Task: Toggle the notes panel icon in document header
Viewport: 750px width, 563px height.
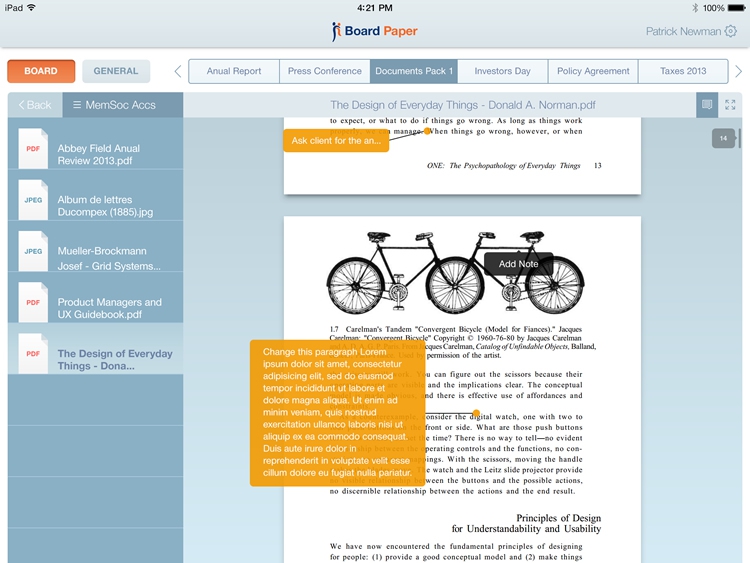Action: pos(707,105)
